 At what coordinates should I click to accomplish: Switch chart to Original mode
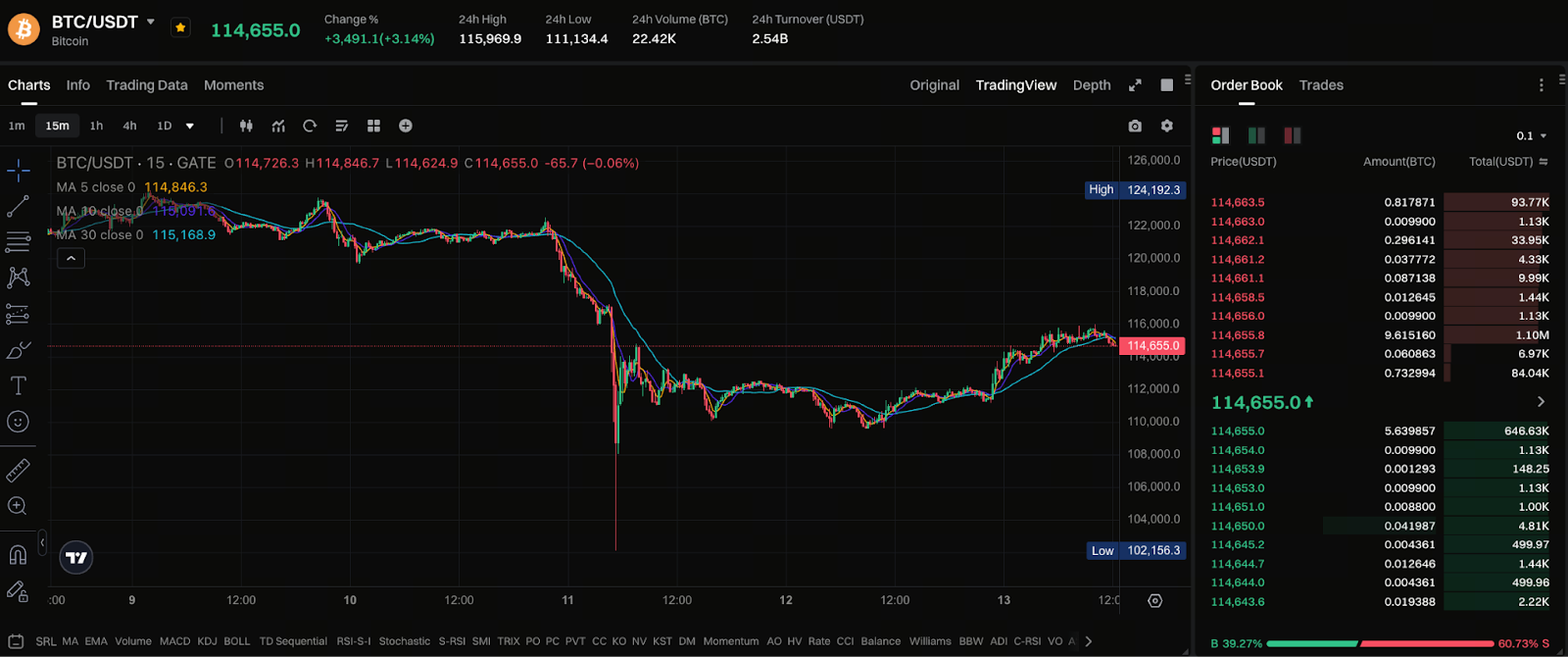tap(935, 85)
